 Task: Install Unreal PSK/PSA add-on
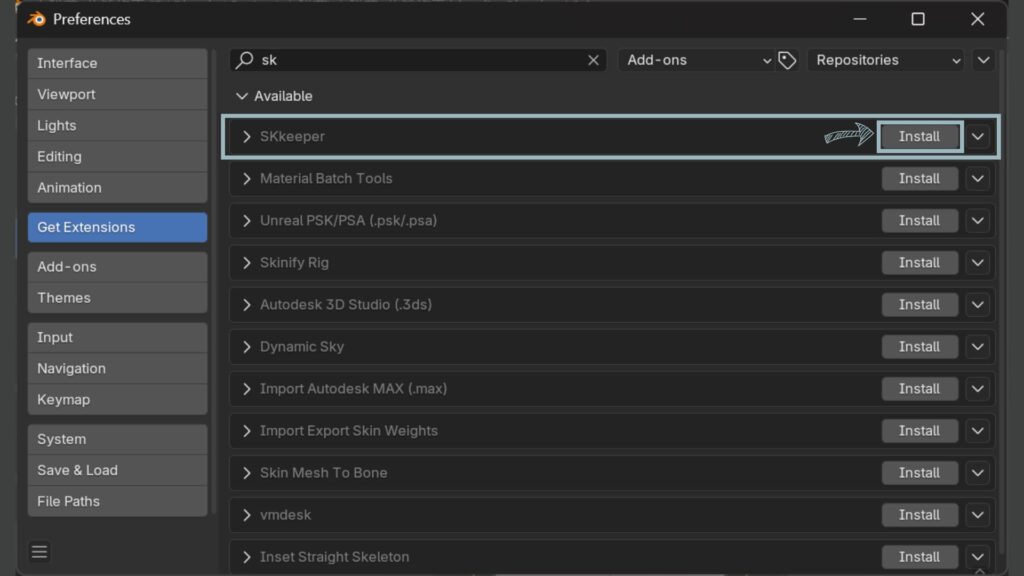[920, 221]
